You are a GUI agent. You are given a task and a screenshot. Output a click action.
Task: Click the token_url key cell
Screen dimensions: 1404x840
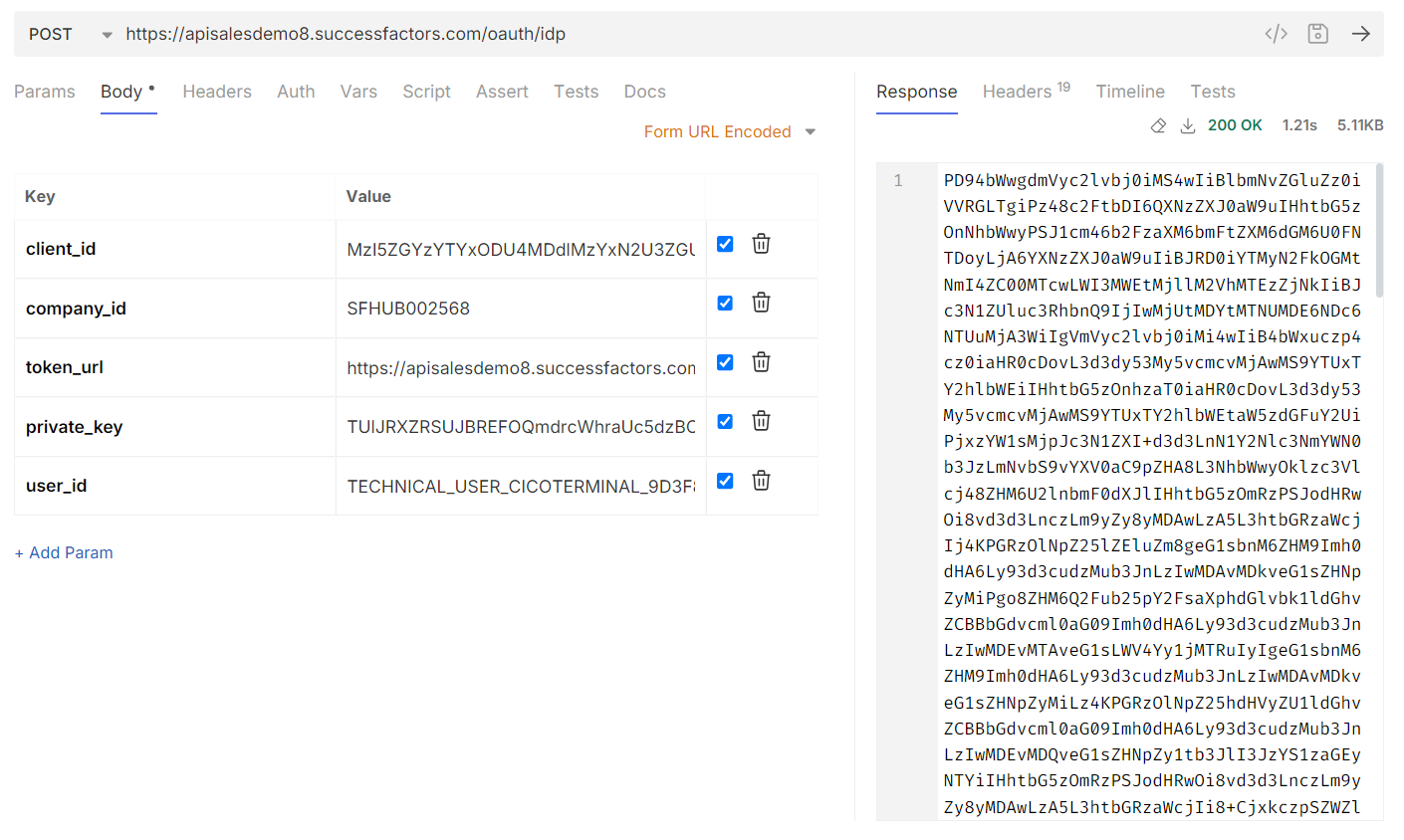pos(175,367)
